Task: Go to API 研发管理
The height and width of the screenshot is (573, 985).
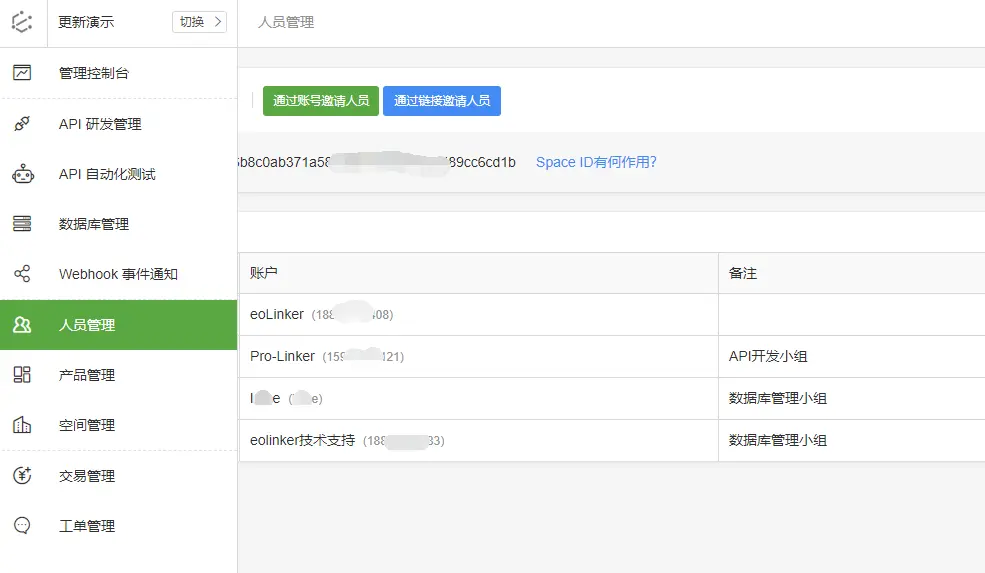Action: 119,124
